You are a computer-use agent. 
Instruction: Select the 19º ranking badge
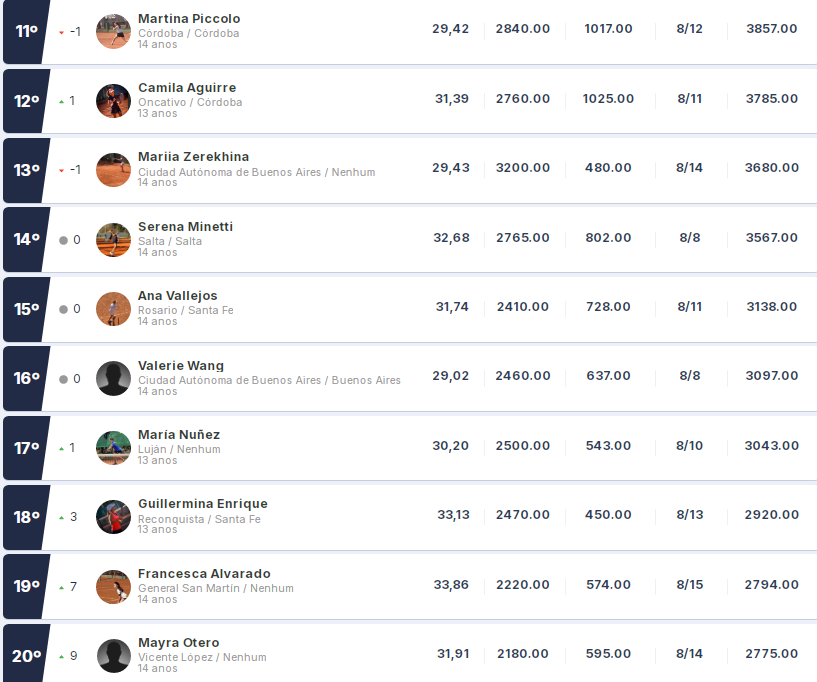tap(26, 587)
